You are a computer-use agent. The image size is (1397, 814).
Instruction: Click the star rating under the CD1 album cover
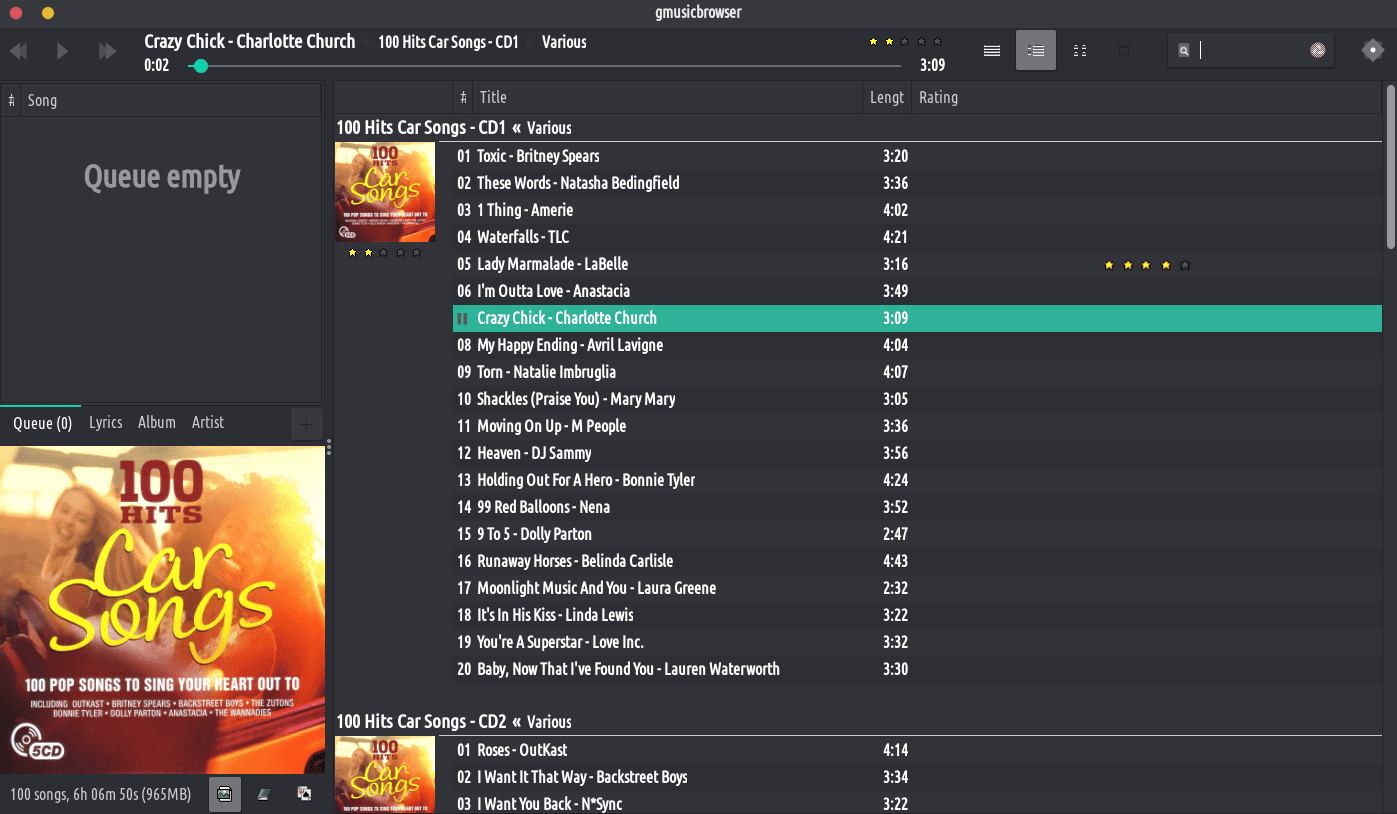(x=385, y=253)
